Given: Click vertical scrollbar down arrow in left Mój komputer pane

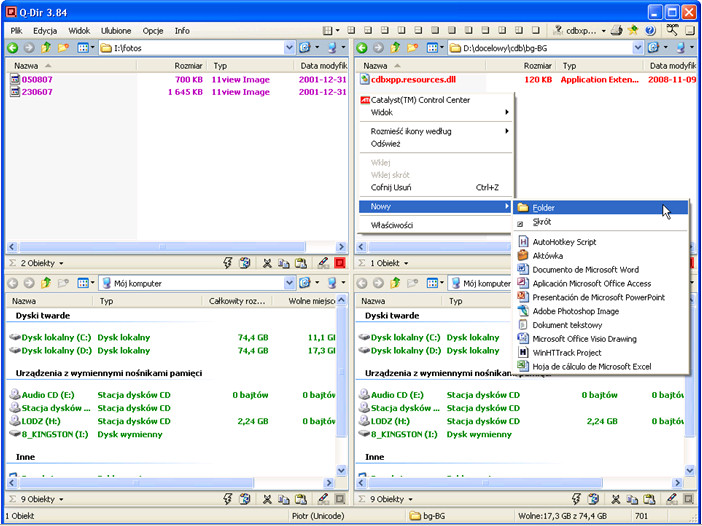Looking at the screenshot, I should tap(341, 470).
